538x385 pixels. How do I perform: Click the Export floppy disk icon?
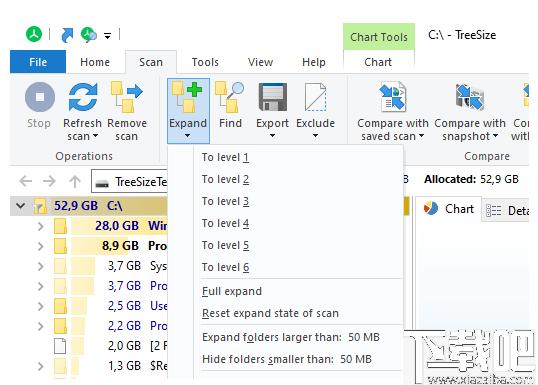coord(272,97)
